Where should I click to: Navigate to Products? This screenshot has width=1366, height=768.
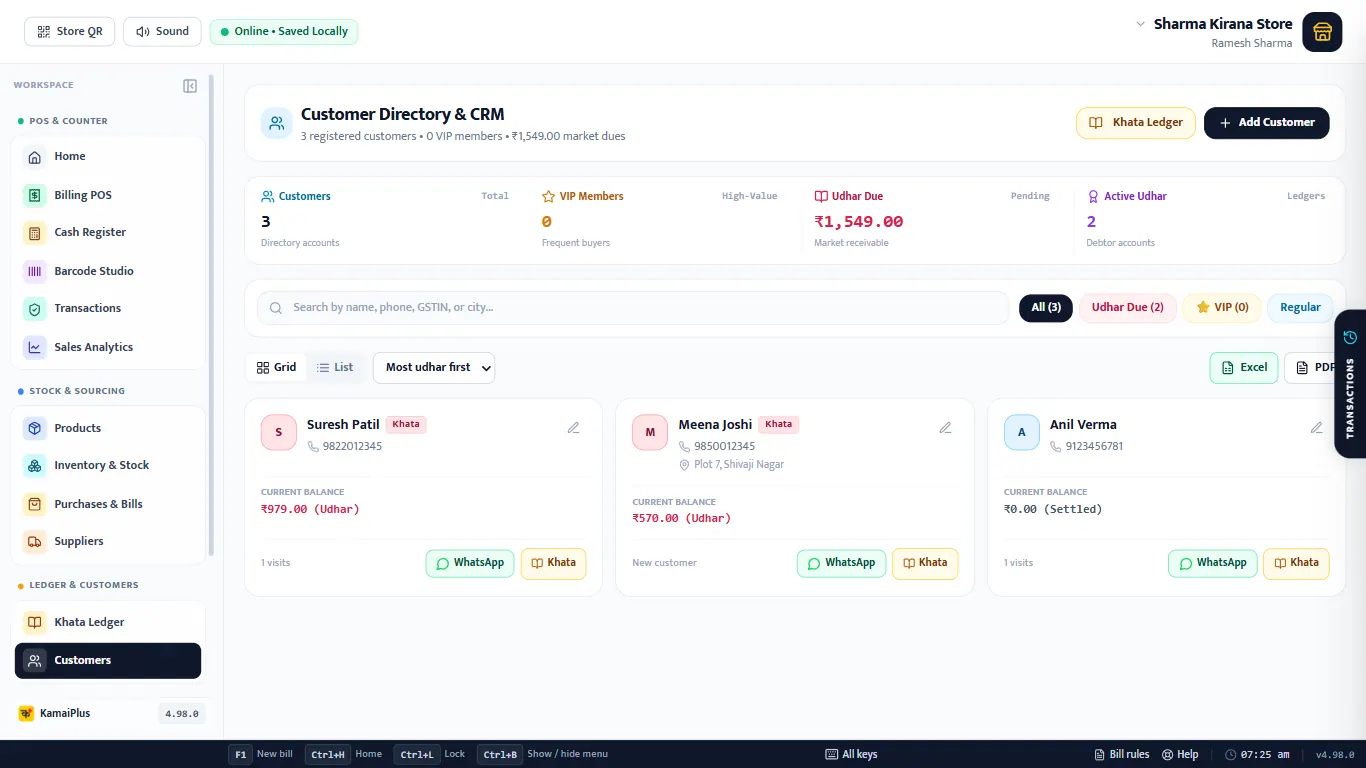(108, 428)
